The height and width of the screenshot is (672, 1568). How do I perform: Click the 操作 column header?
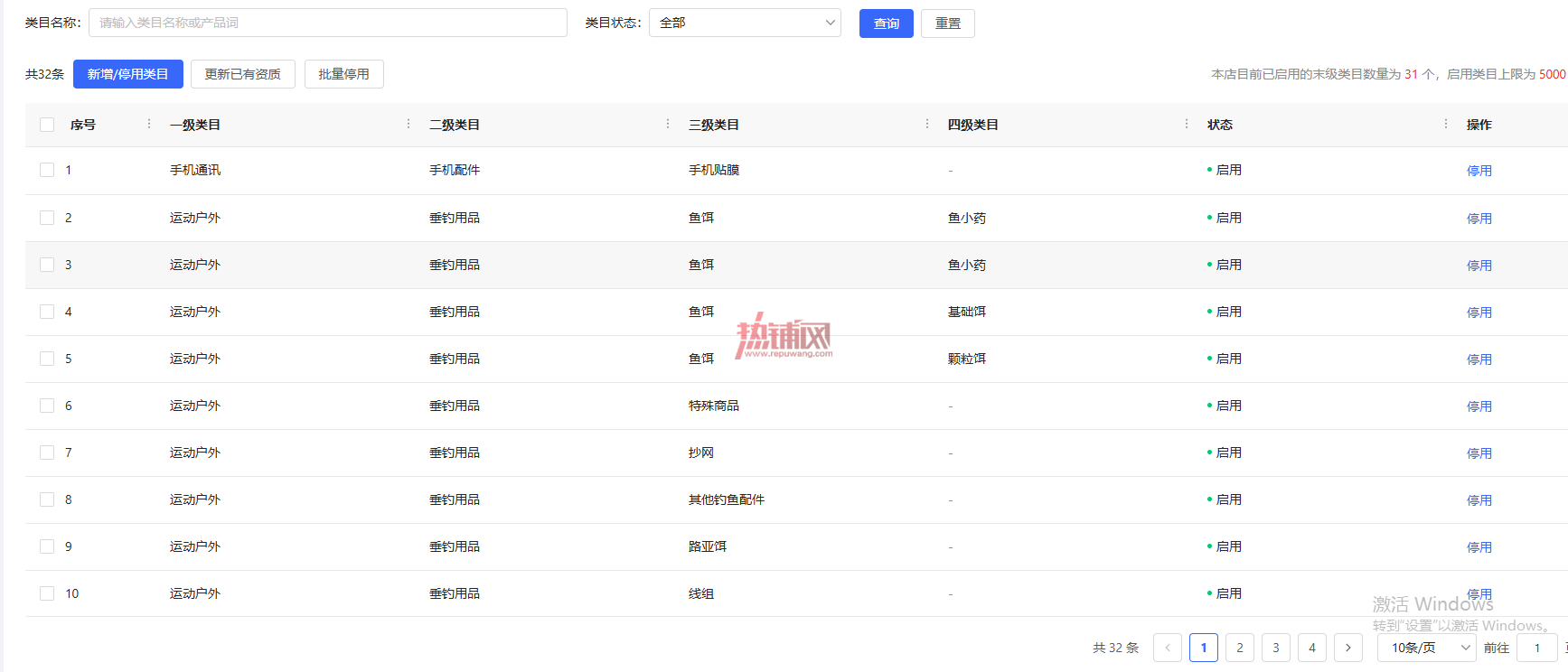(x=1479, y=125)
